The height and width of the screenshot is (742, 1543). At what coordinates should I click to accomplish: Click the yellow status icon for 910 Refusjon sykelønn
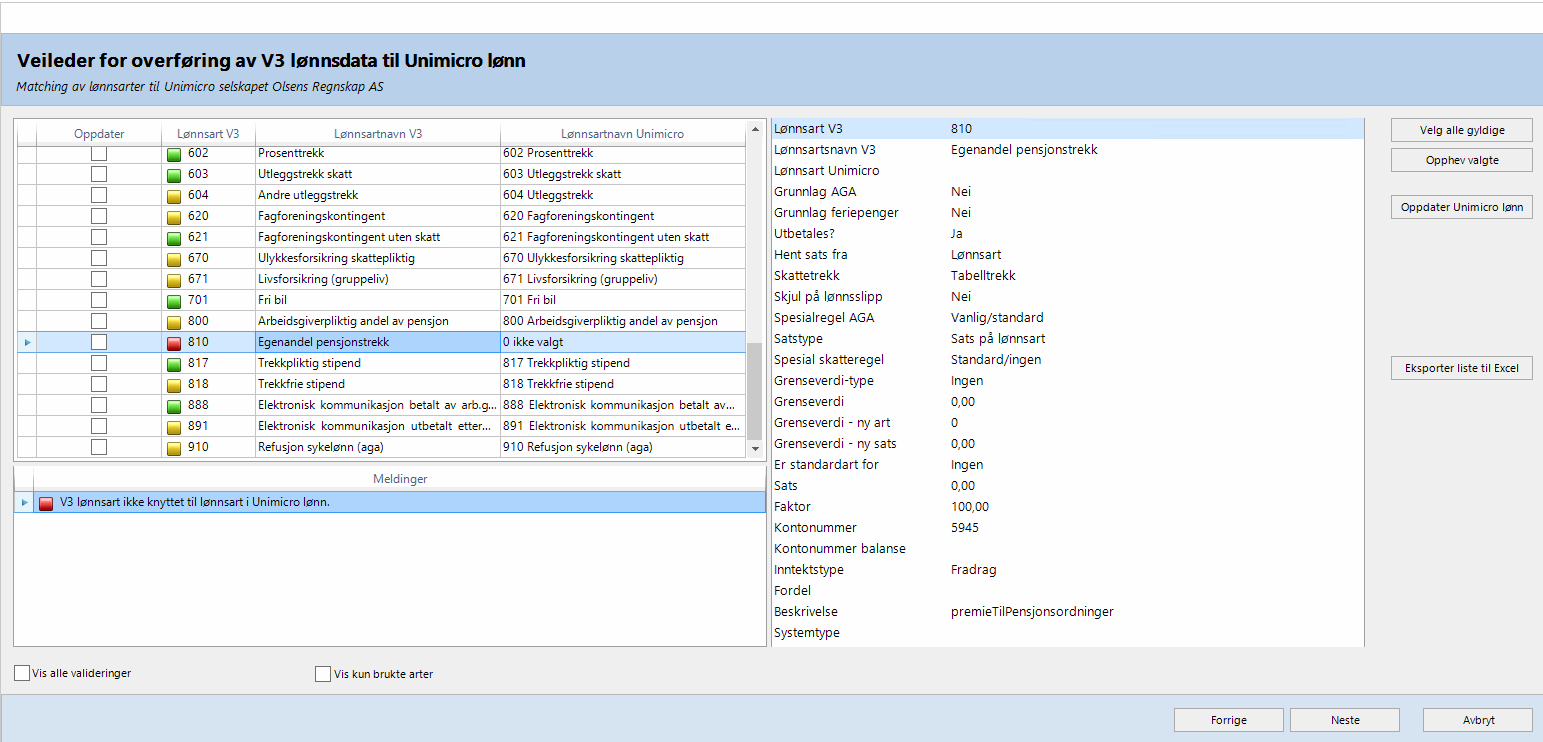[174, 448]
